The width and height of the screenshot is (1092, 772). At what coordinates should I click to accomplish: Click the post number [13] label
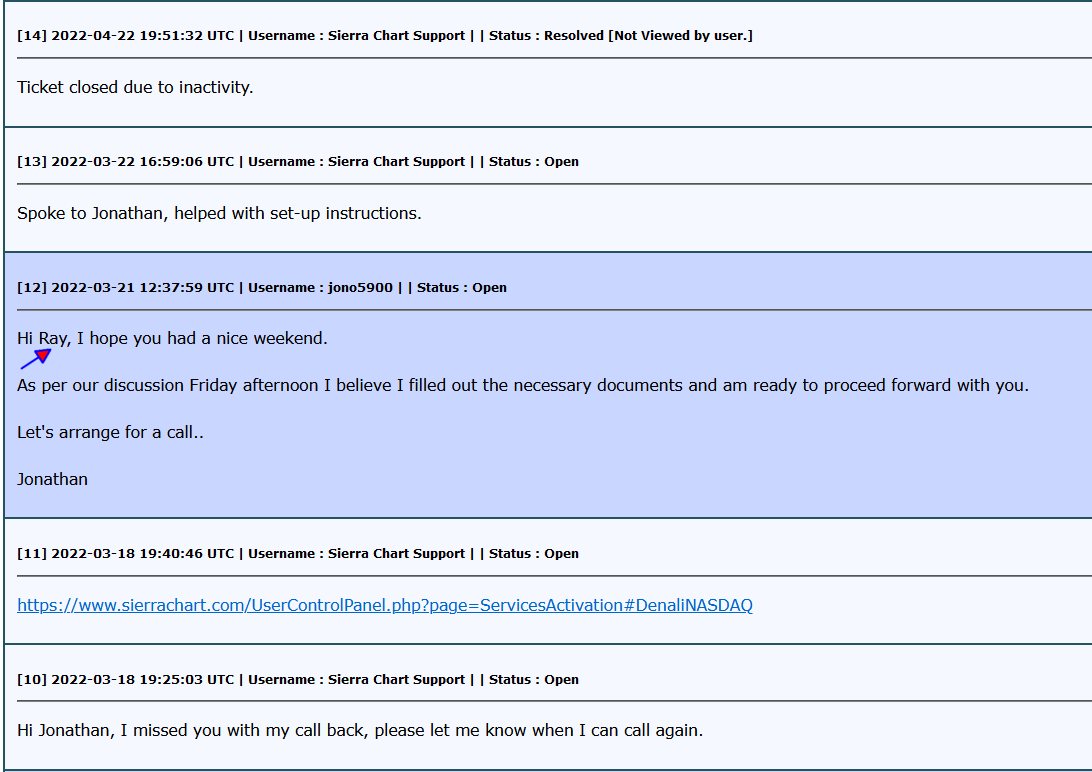(32, 162)
